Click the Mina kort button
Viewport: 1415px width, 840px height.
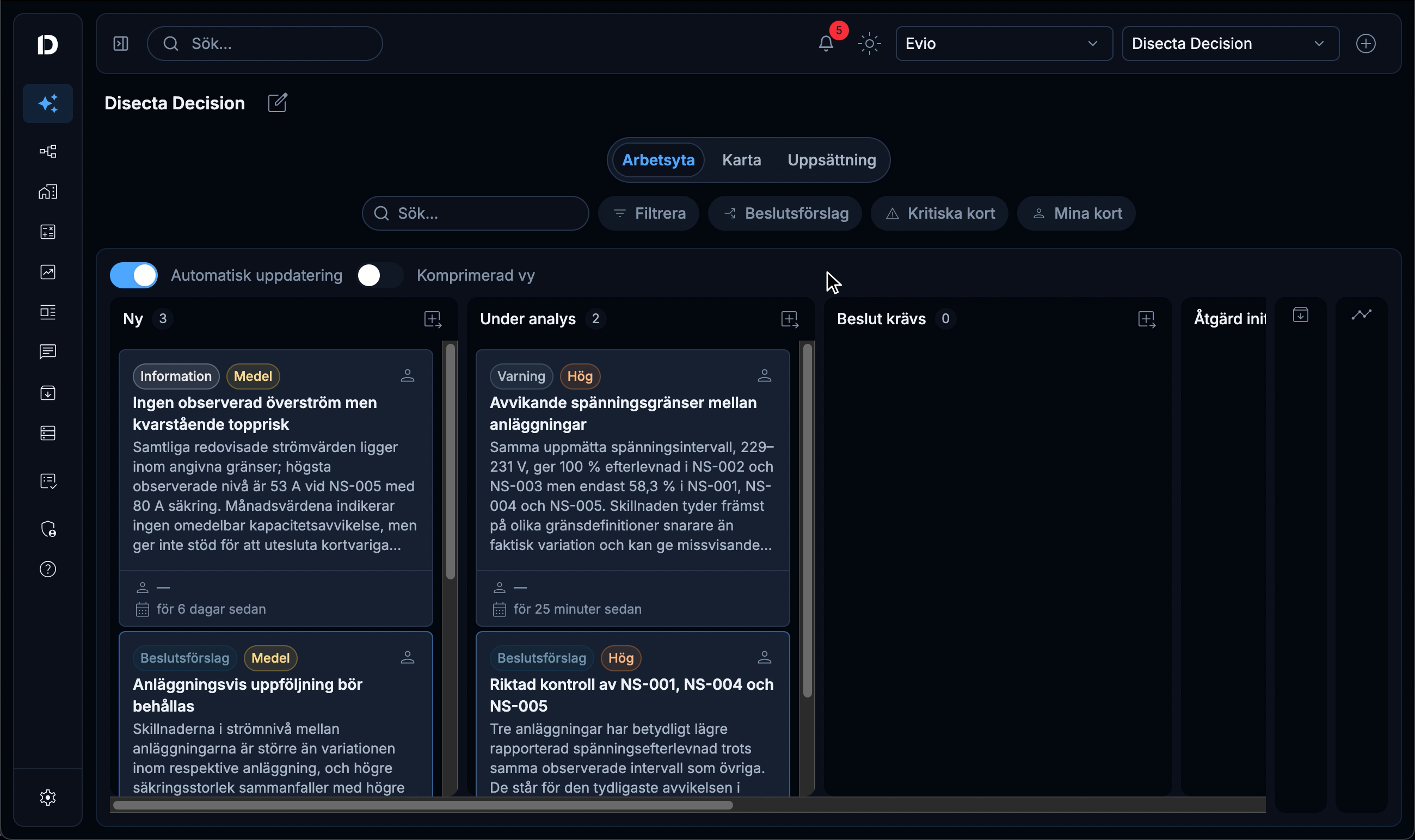point(1076,213)
